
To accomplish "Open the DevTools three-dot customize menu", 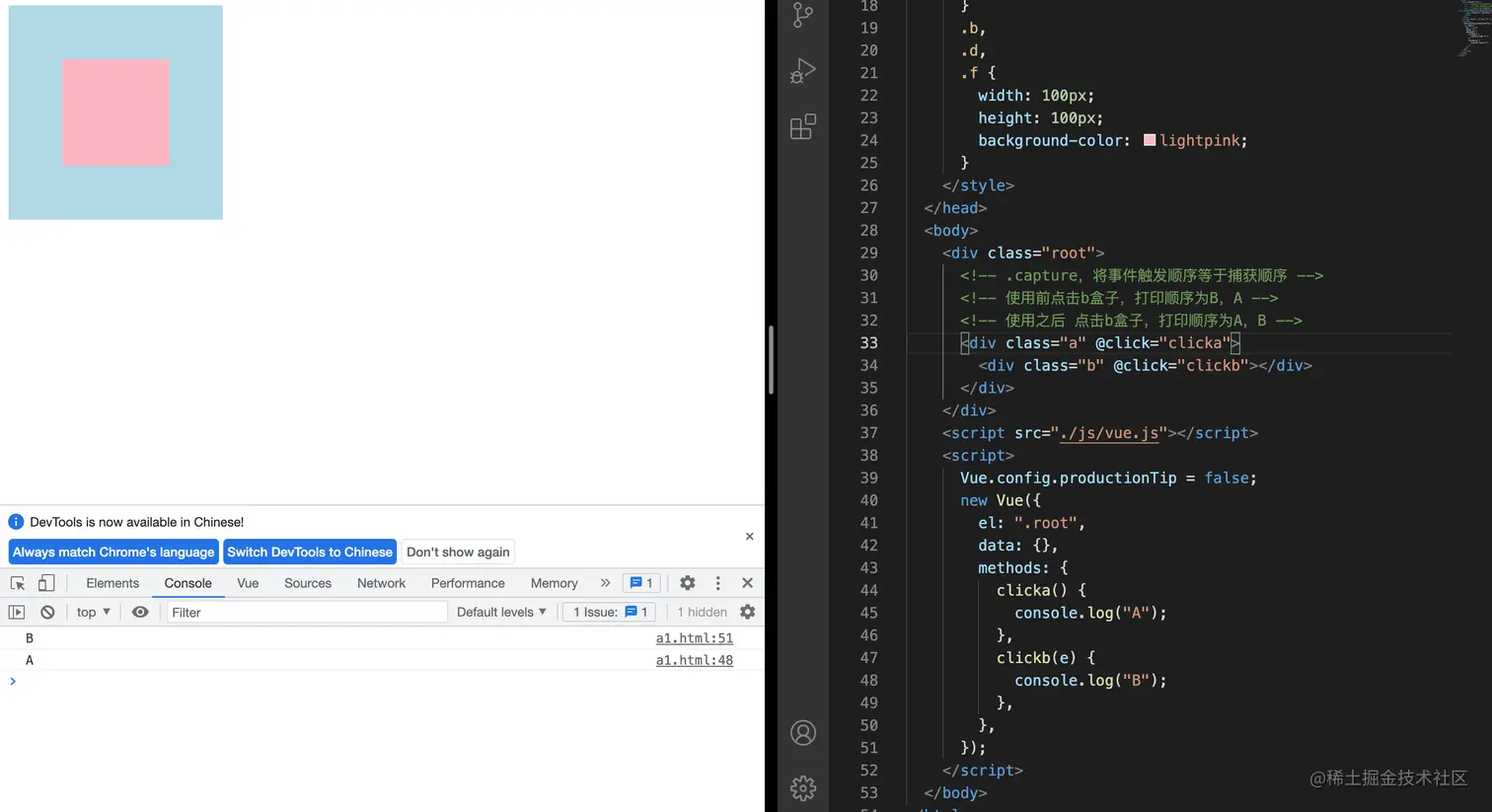I will (x=718, y=583).
